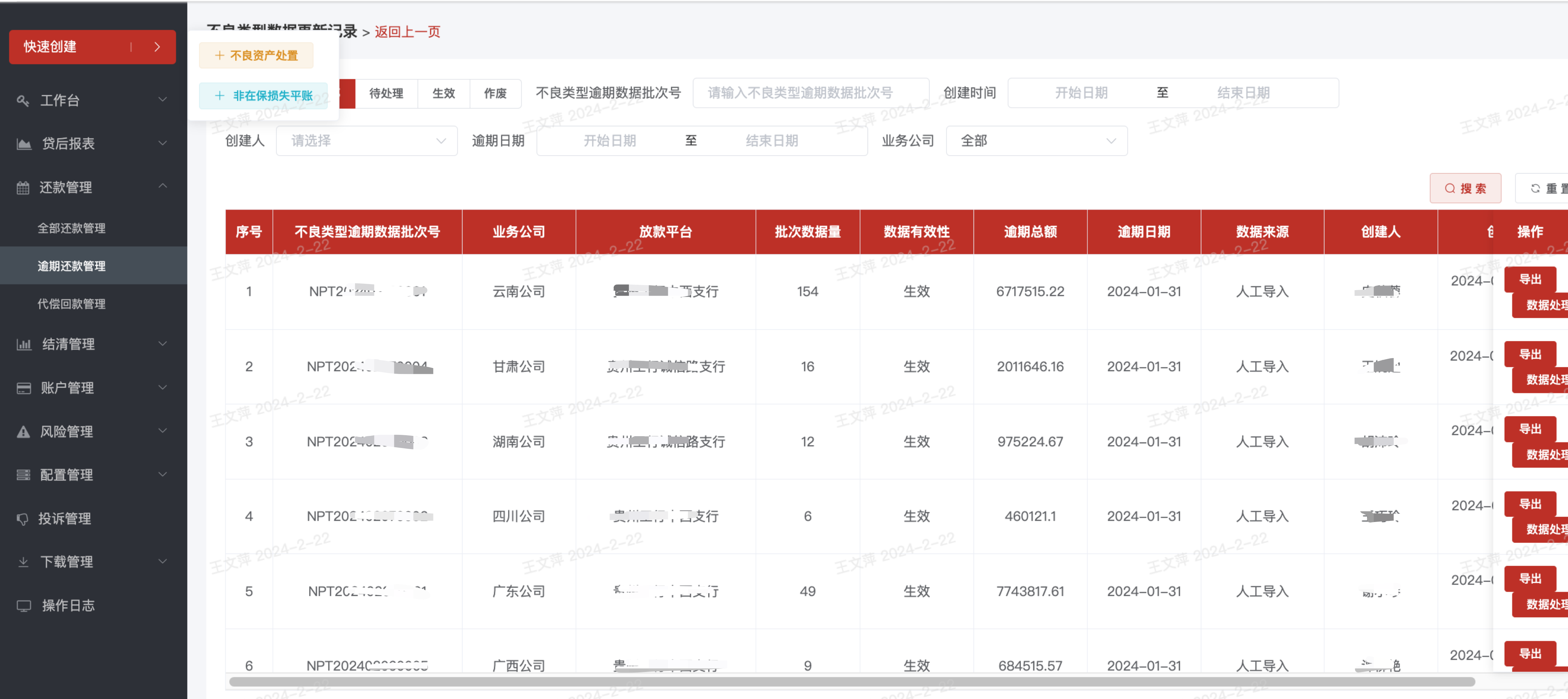Open the 创建人 dropdown selector
The height and width of the screenshot is (699, 1568).
tap(366, 141)
